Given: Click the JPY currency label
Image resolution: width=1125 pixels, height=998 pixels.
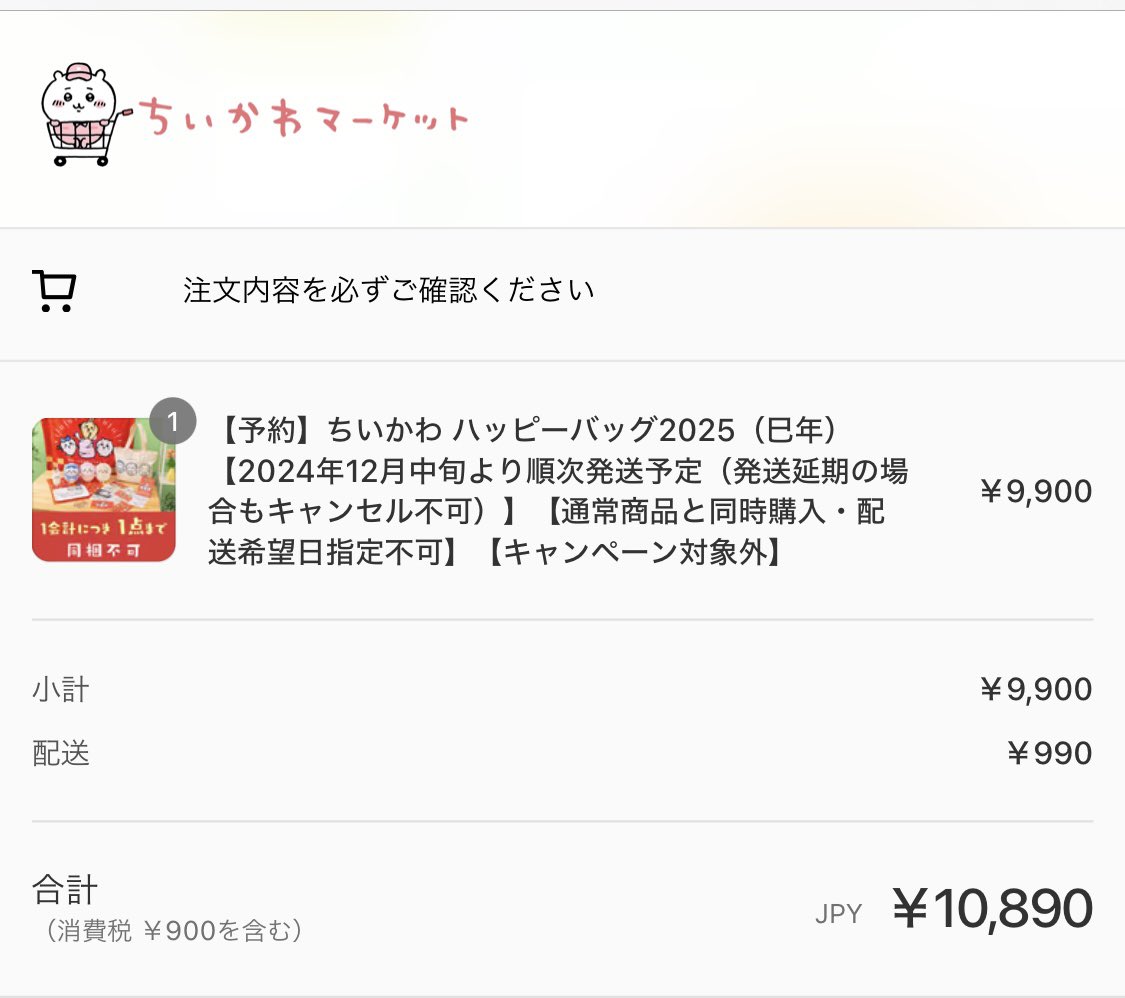Looking at the screenshot, I should pos(838,914).
